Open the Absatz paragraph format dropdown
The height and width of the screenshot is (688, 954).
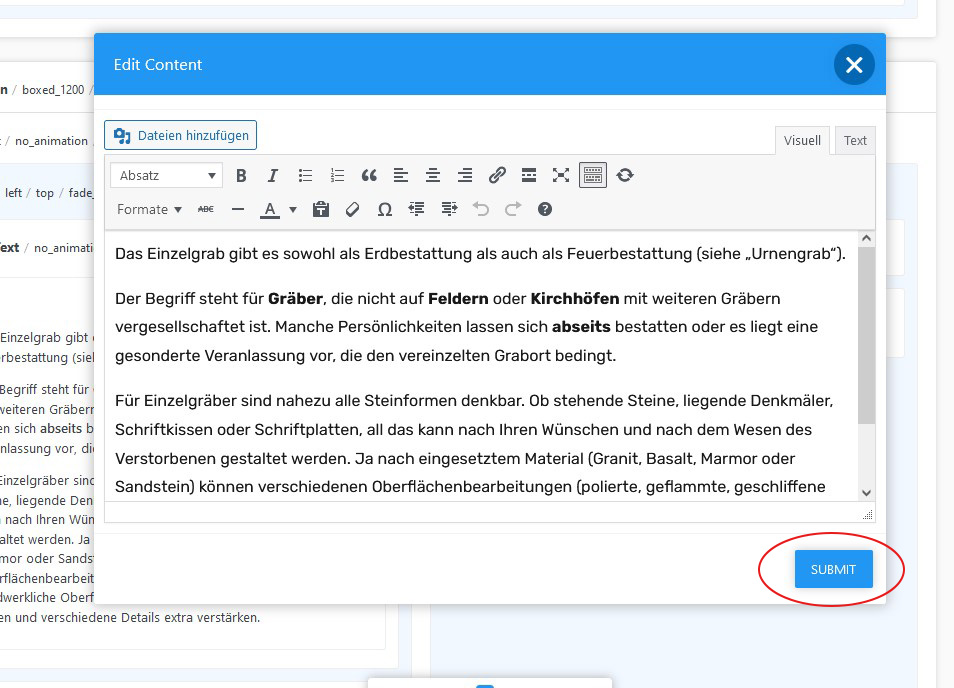[x=166, y=176]
